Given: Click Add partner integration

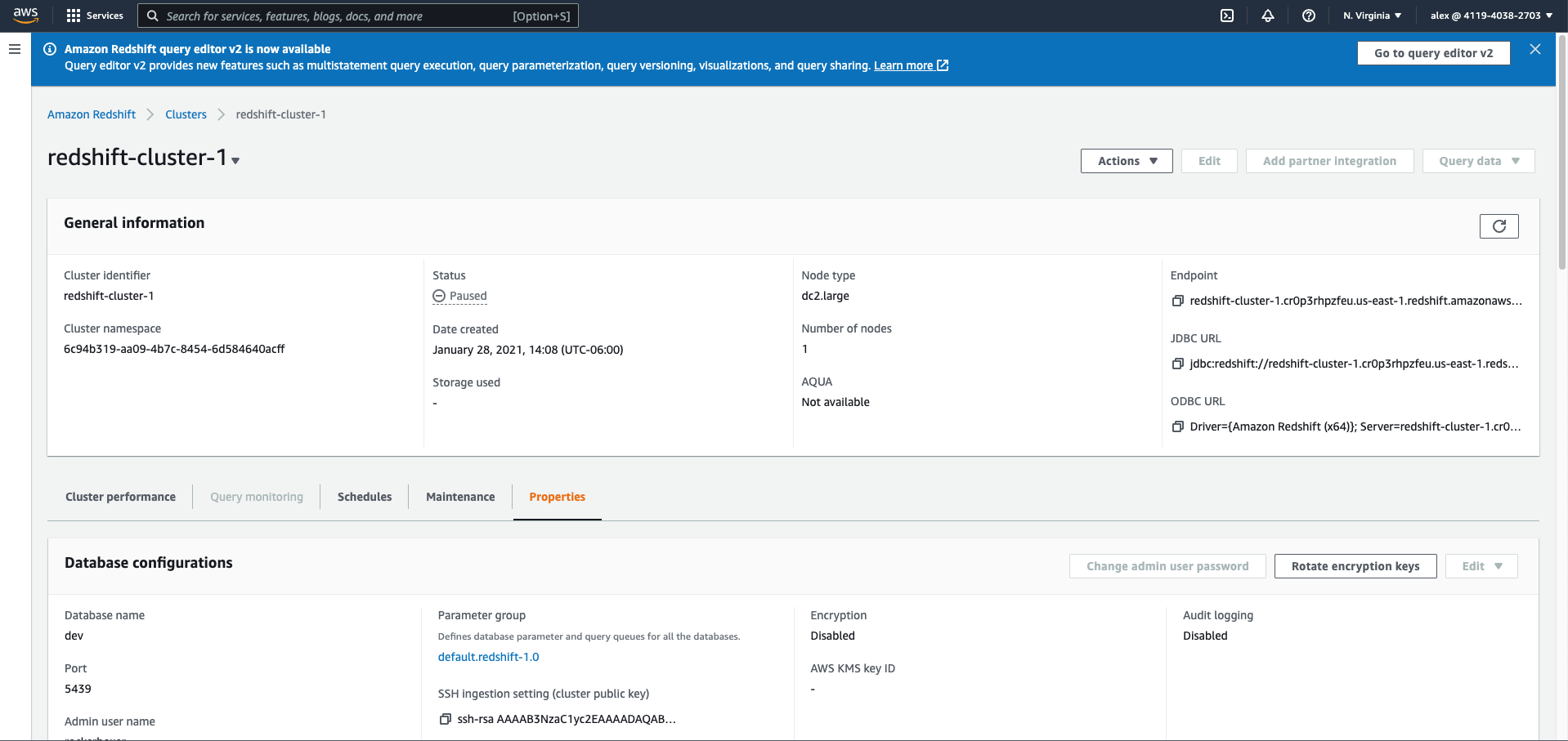Looking at the screenshot, I should (x=1329, y=161).
